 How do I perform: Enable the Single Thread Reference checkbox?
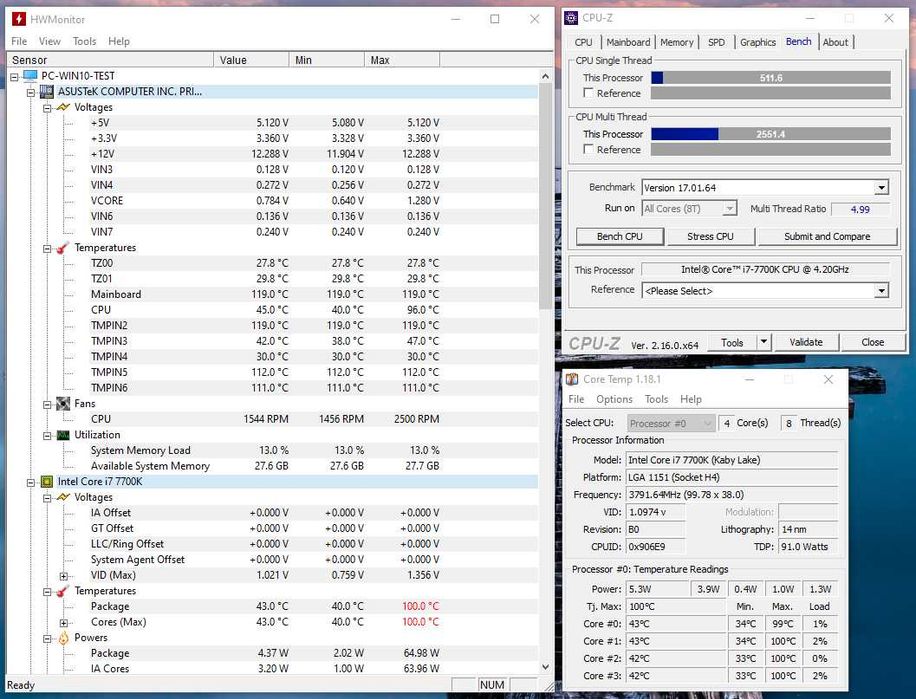588,93
